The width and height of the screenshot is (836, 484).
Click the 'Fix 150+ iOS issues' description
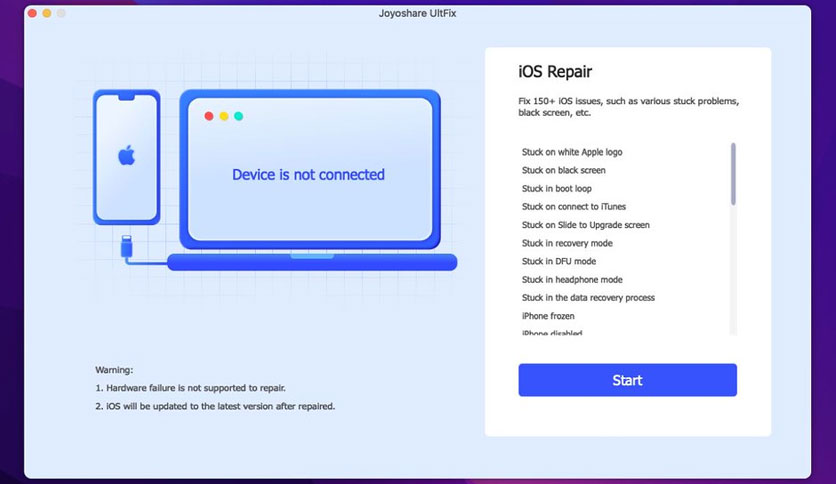click(629, 107)
